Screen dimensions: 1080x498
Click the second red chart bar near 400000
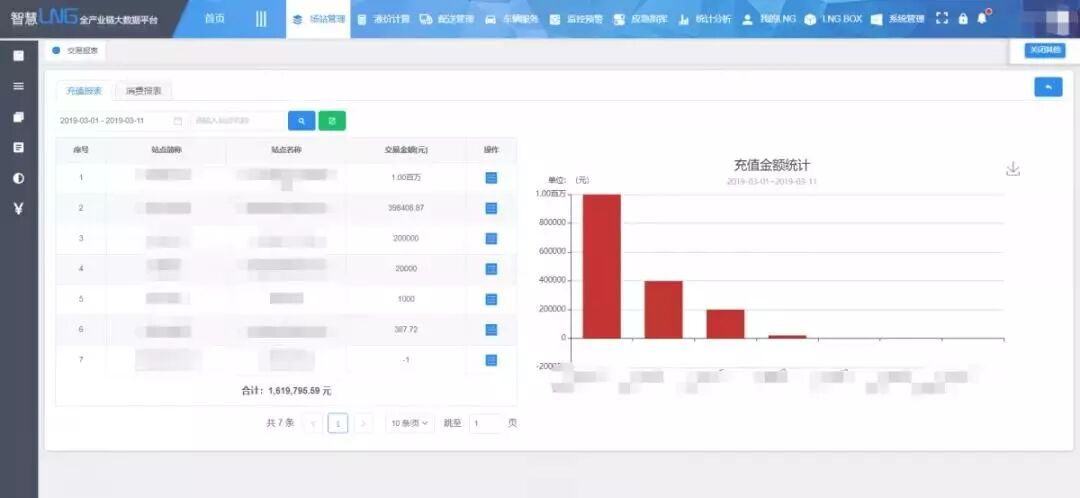click(663, 309)
